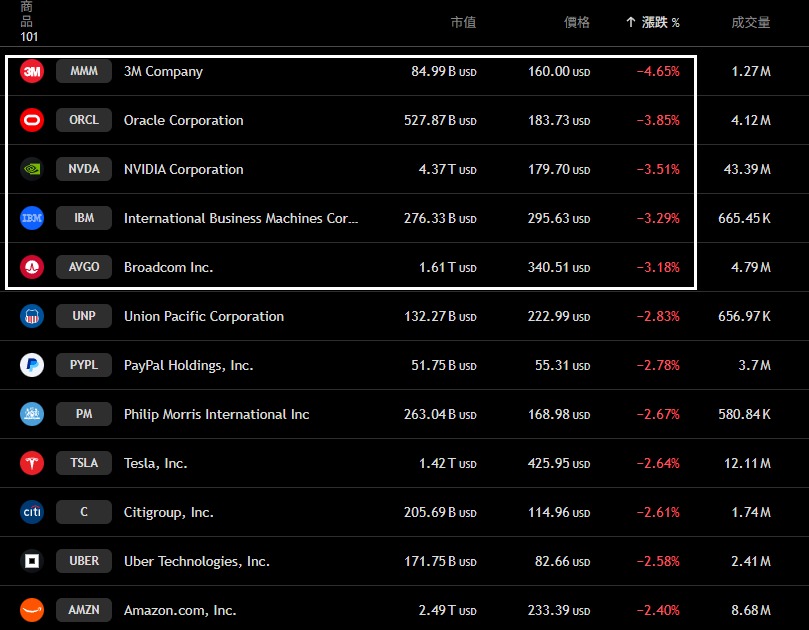Click the 3M Company logo icon
The width and height of the screenshot is (809, 630).
click(x=32, y=71)
